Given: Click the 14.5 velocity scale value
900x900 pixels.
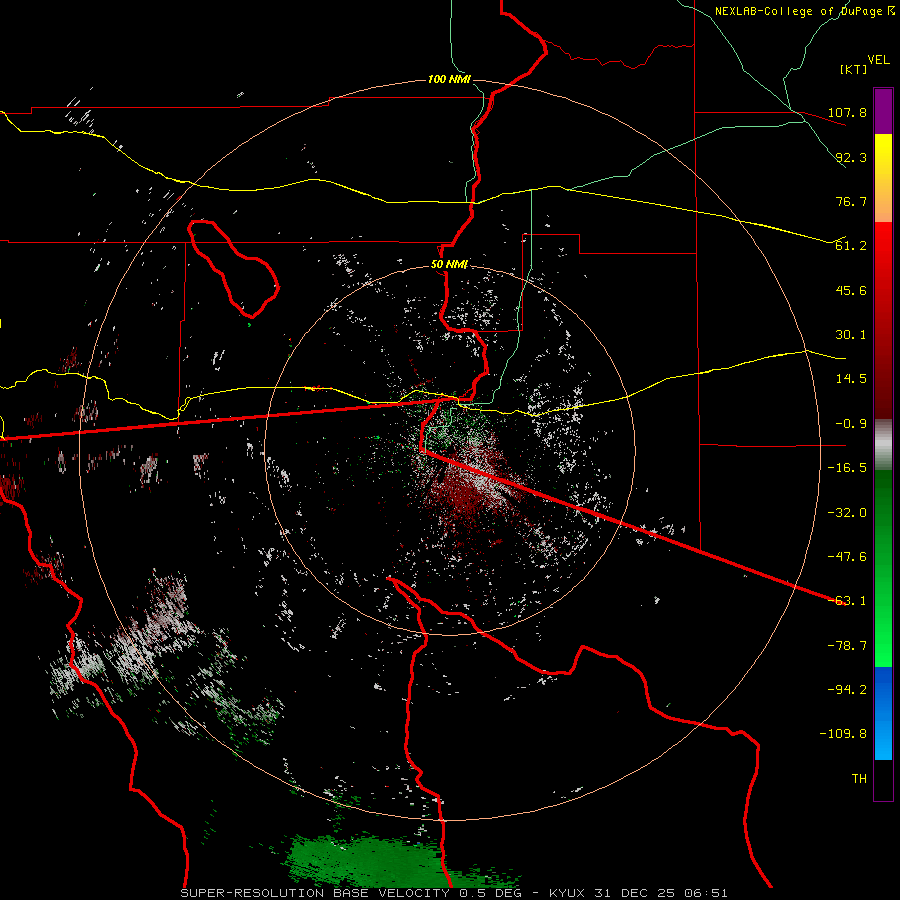Looking at the screenshot, I should coord(851,379).
